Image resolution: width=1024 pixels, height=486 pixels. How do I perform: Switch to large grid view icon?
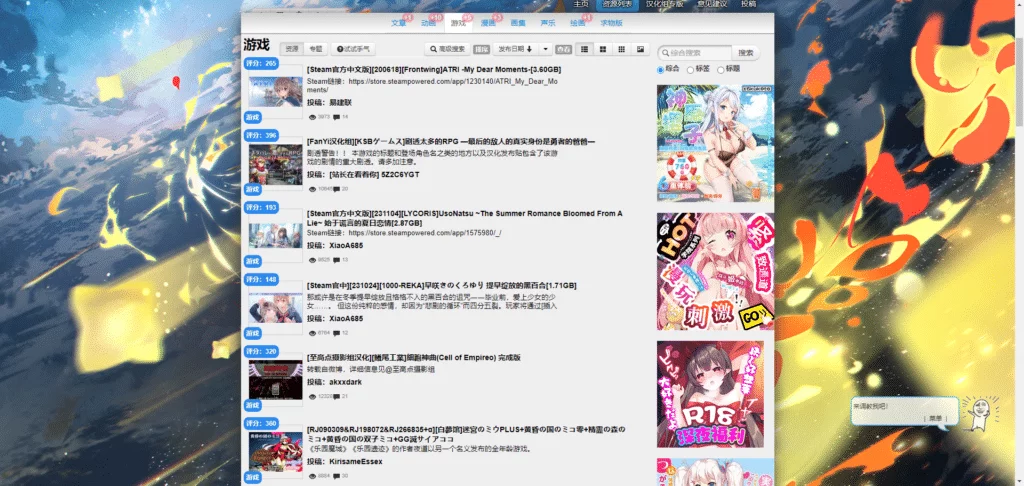(x=603, y=49)
